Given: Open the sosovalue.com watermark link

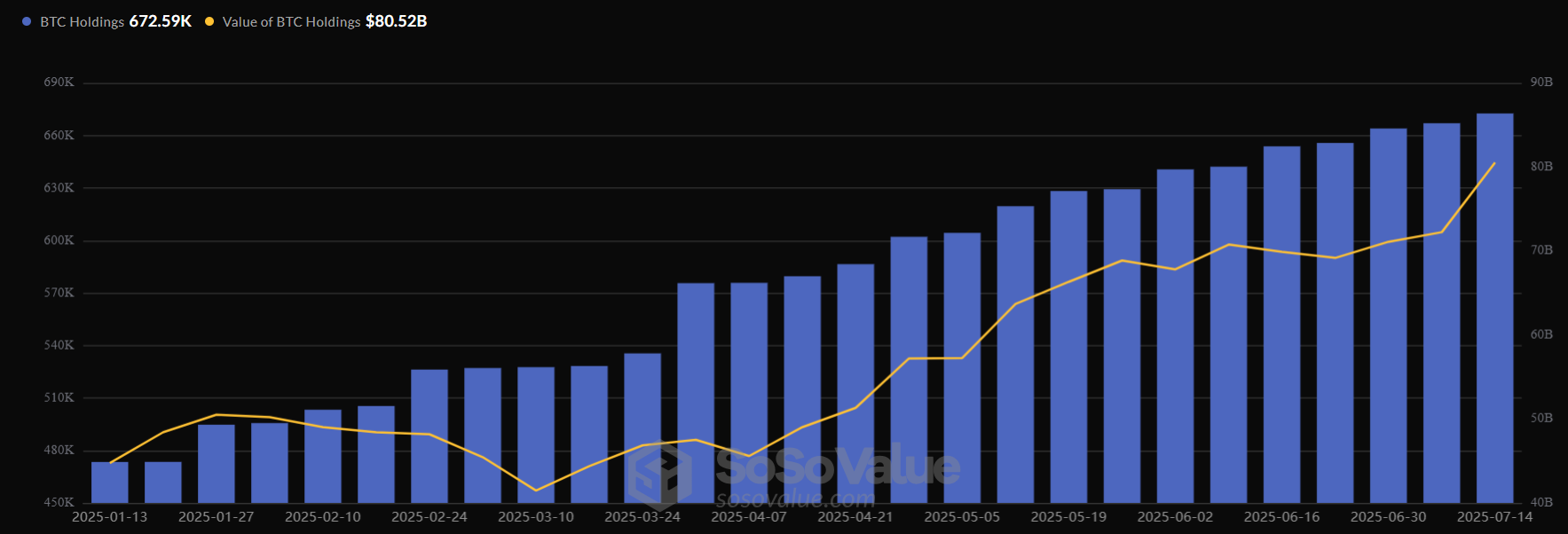Looking at the screenshot, I should coord(795,500).
